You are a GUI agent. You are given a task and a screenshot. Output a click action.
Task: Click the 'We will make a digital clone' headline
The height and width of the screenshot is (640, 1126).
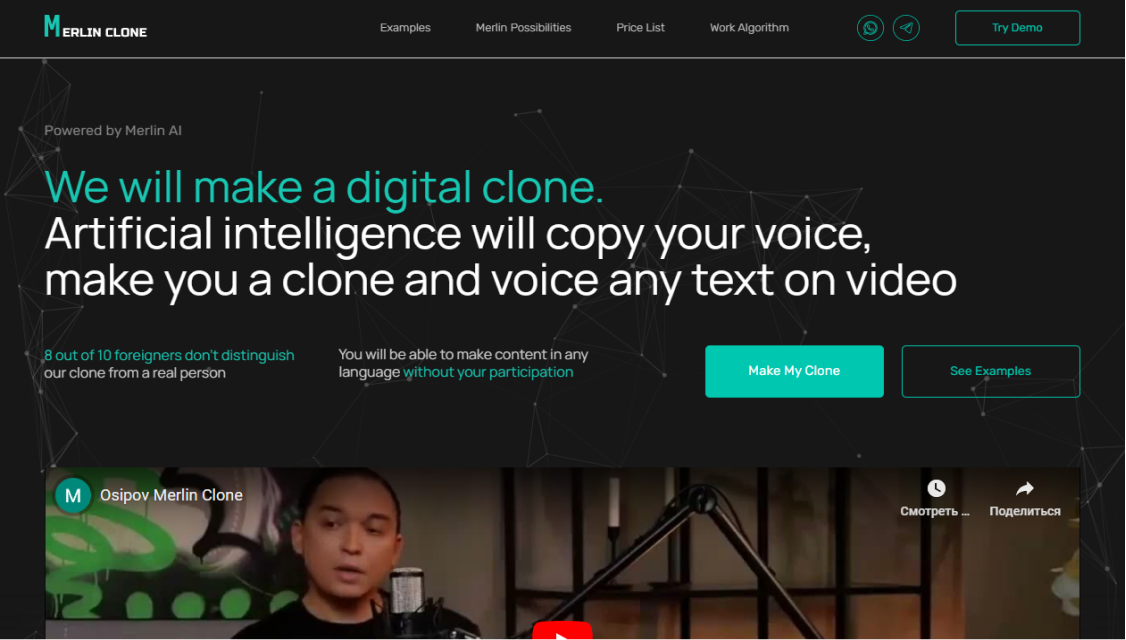click(323, 187)
